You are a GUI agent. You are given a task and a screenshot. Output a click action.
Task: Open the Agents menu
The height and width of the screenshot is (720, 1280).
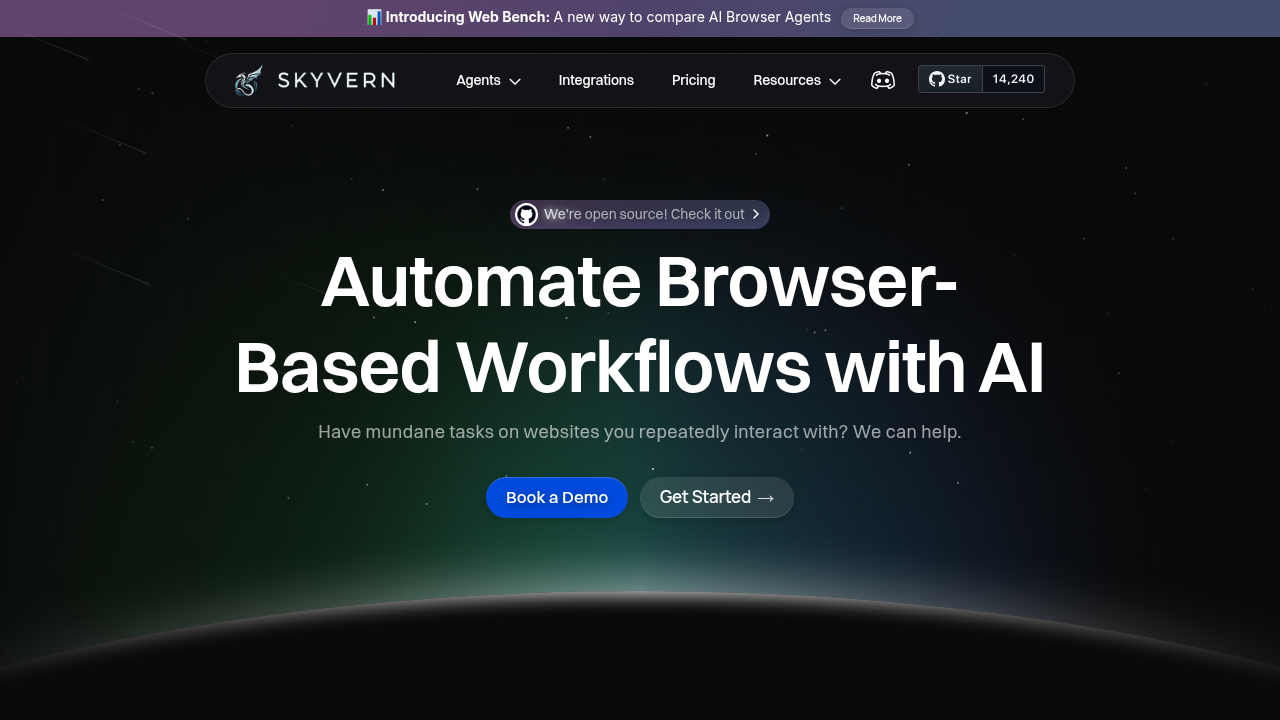[x=478, y=80]
